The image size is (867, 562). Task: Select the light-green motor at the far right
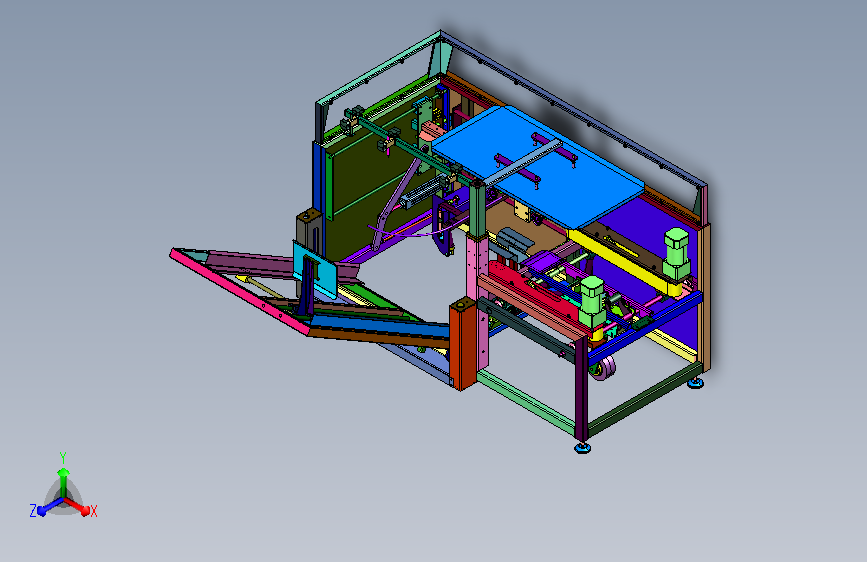(677, 253)
